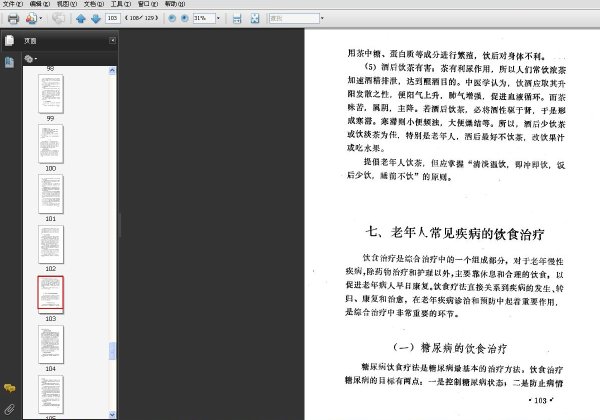
Task: Open the gear options menu in the Pages panel
Action: click(31, 59)
